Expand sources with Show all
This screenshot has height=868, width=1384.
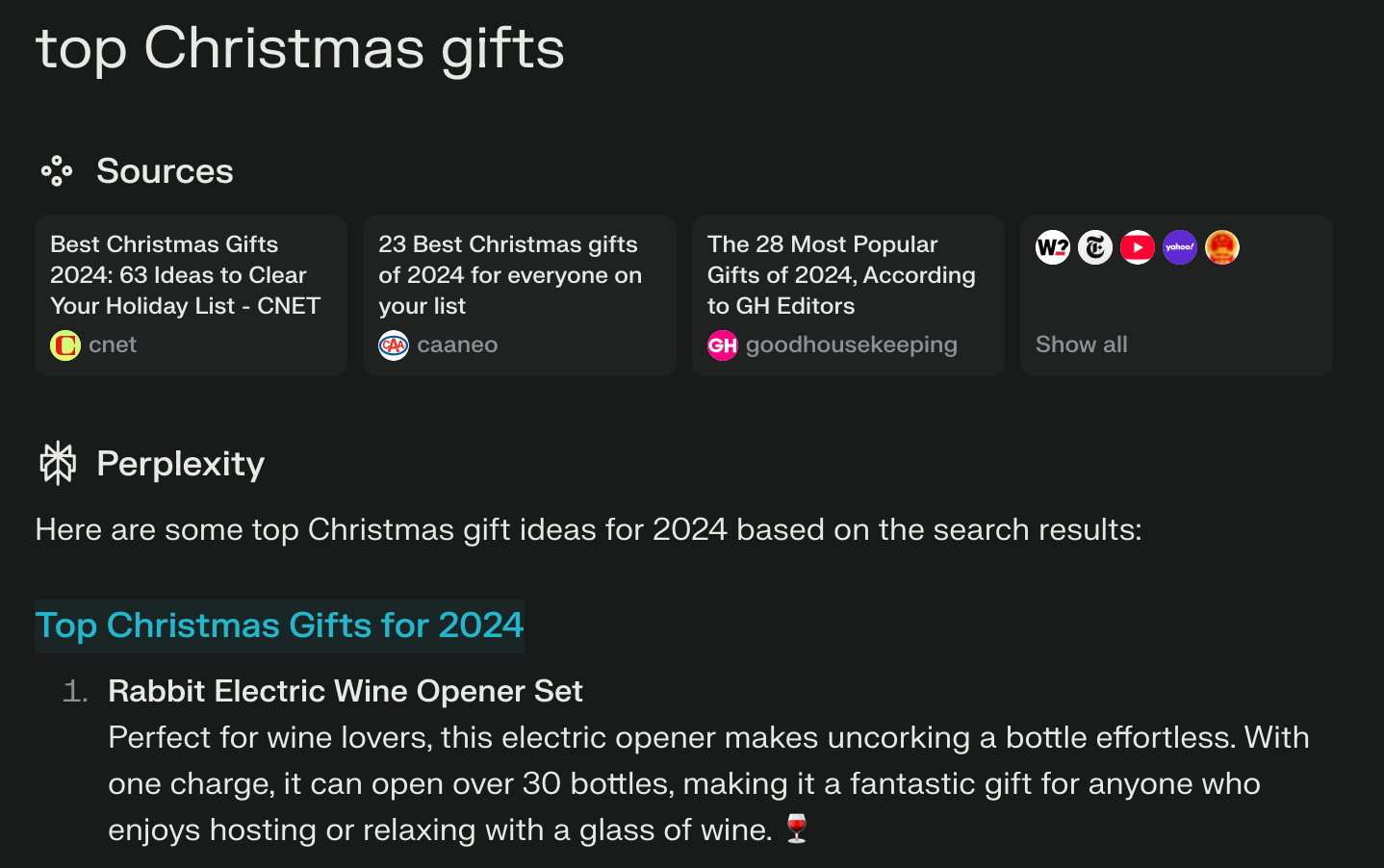(x=1081, y=345)
